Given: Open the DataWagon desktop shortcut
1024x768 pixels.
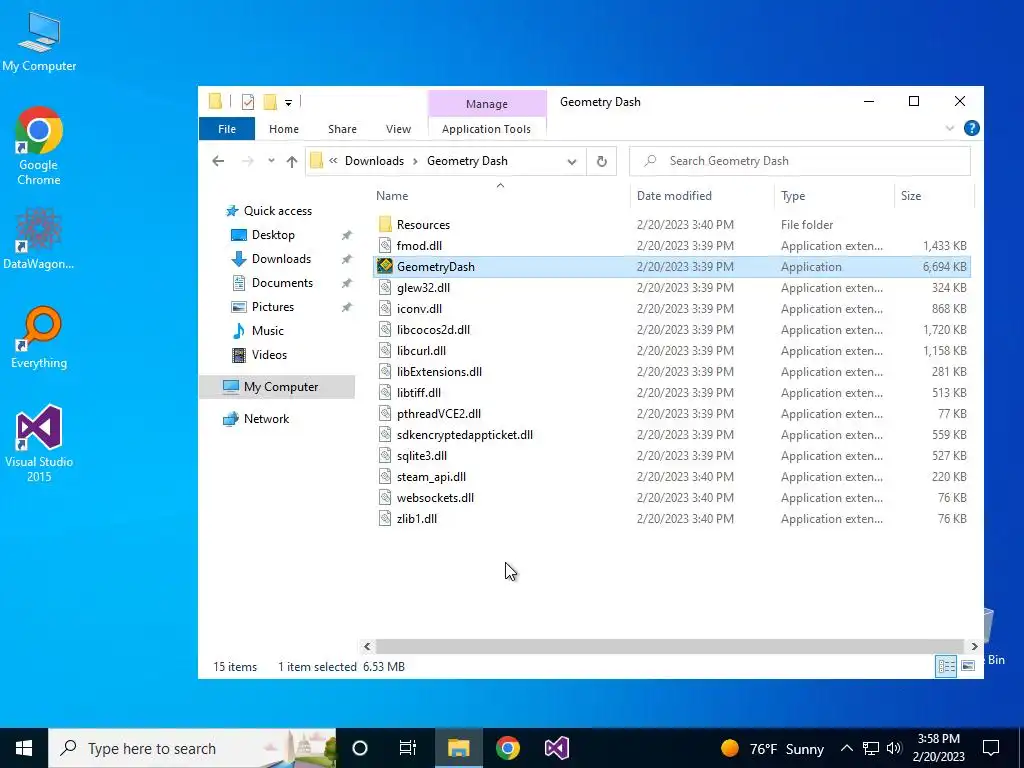Looking at the screenshot, I should tap(39, 238).
